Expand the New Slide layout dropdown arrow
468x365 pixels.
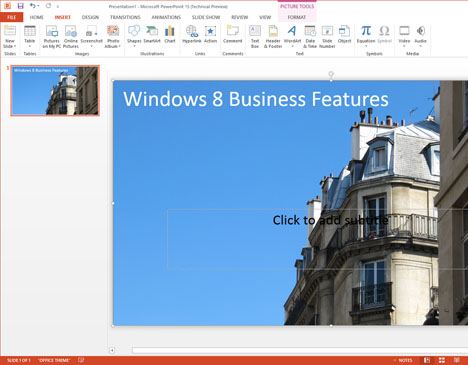click(15, 46)
